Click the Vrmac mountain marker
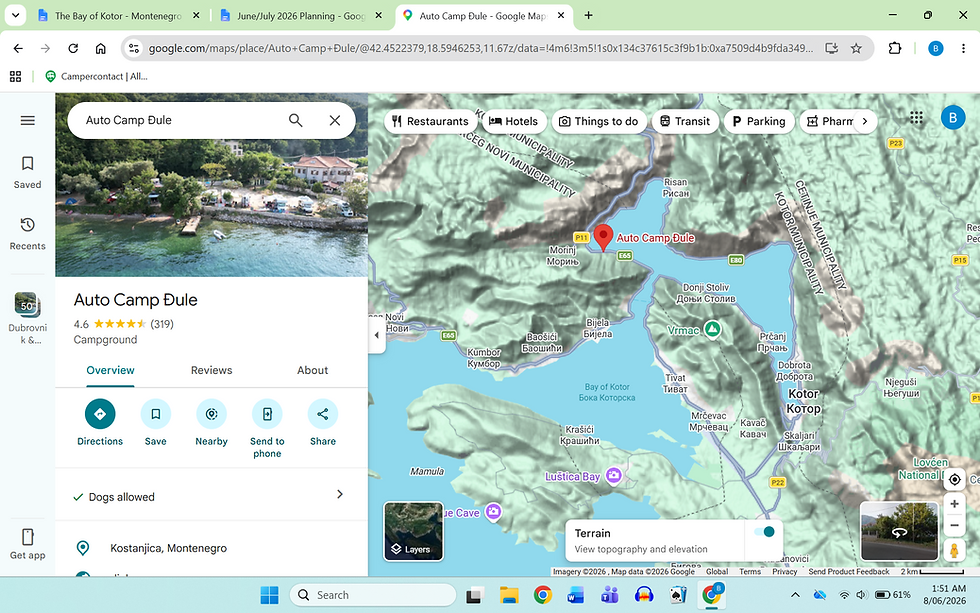The image size is (980, 613). pyautogui.click(x=712, y=329)
